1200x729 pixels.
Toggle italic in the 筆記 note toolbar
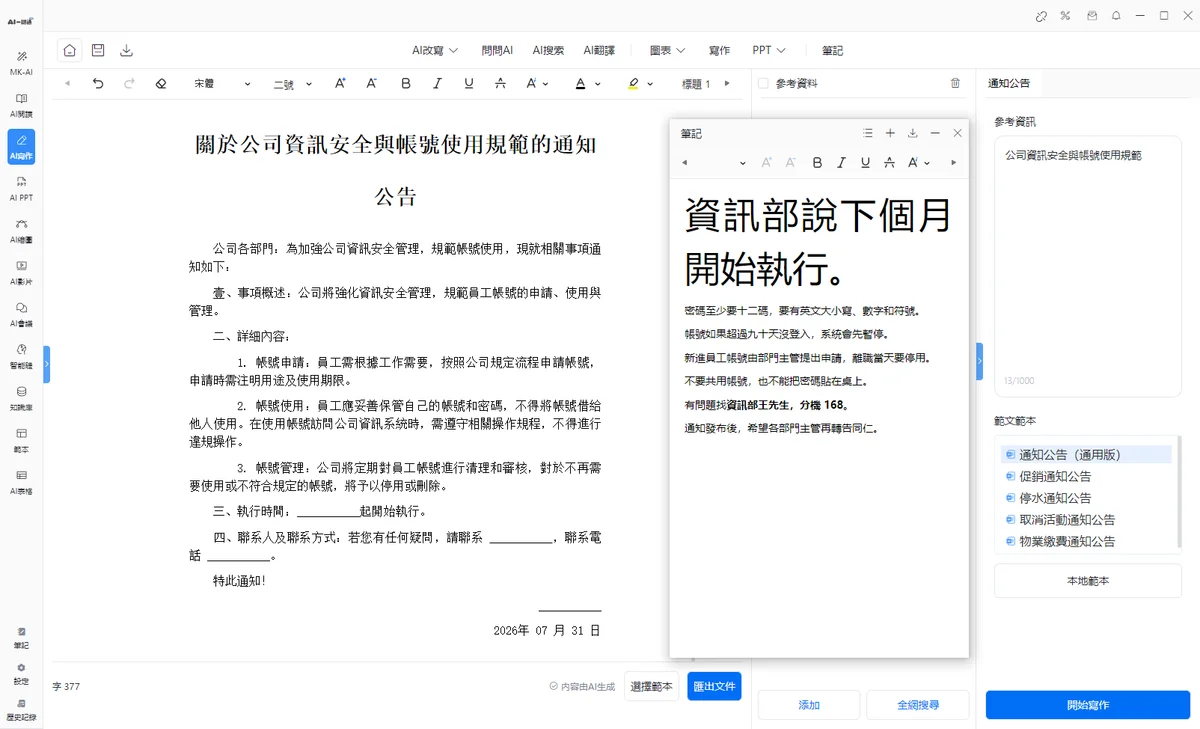841,162
